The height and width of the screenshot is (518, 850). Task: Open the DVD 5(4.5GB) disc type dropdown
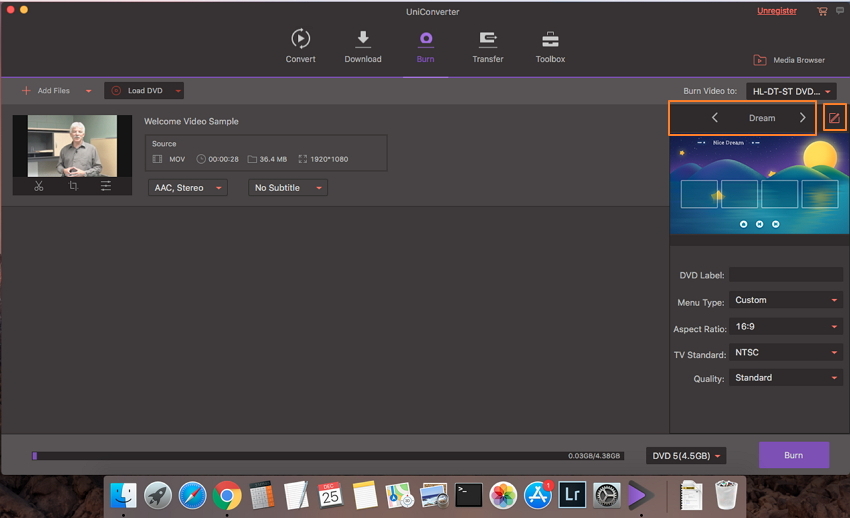point(686,456)
